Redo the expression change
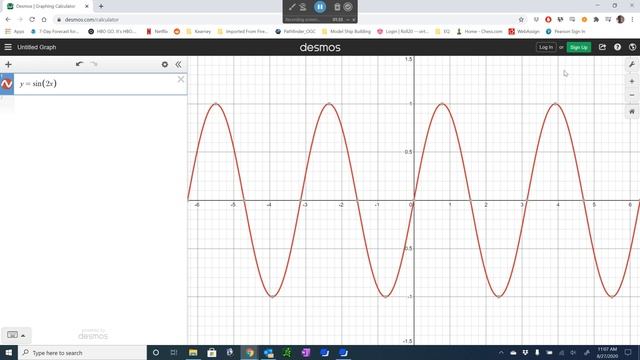This screenshot has width=640, height=360. (x=94, y=64)
